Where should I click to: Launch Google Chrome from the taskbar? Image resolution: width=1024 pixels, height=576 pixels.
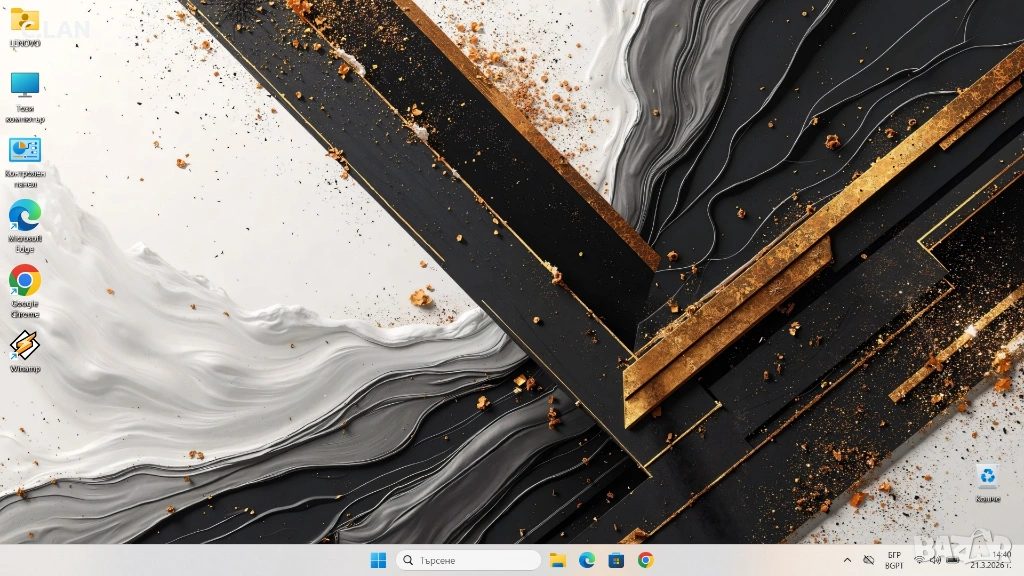point(646,560)
